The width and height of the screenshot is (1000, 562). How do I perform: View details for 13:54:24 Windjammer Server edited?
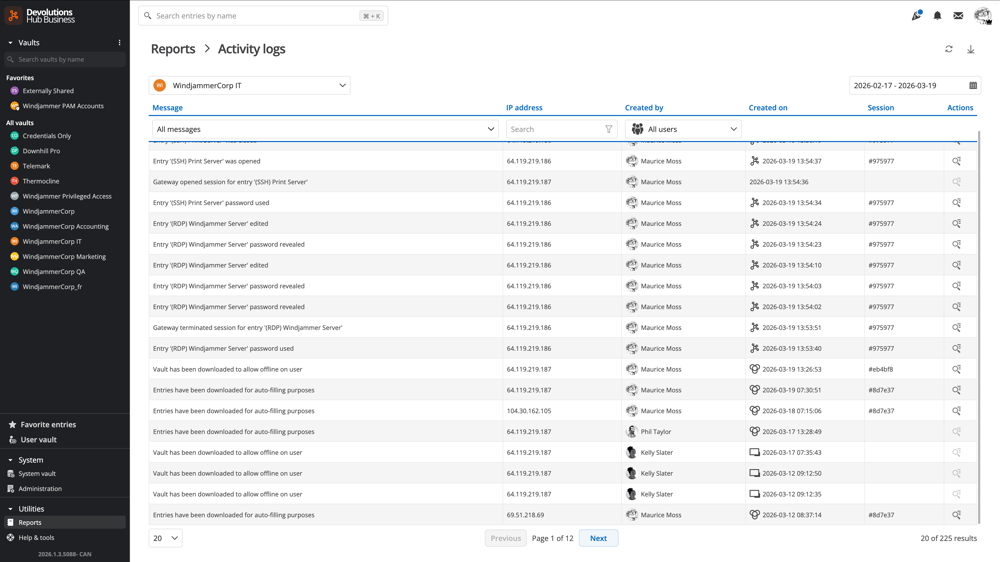pyautogui.click(x=957, y=224)
